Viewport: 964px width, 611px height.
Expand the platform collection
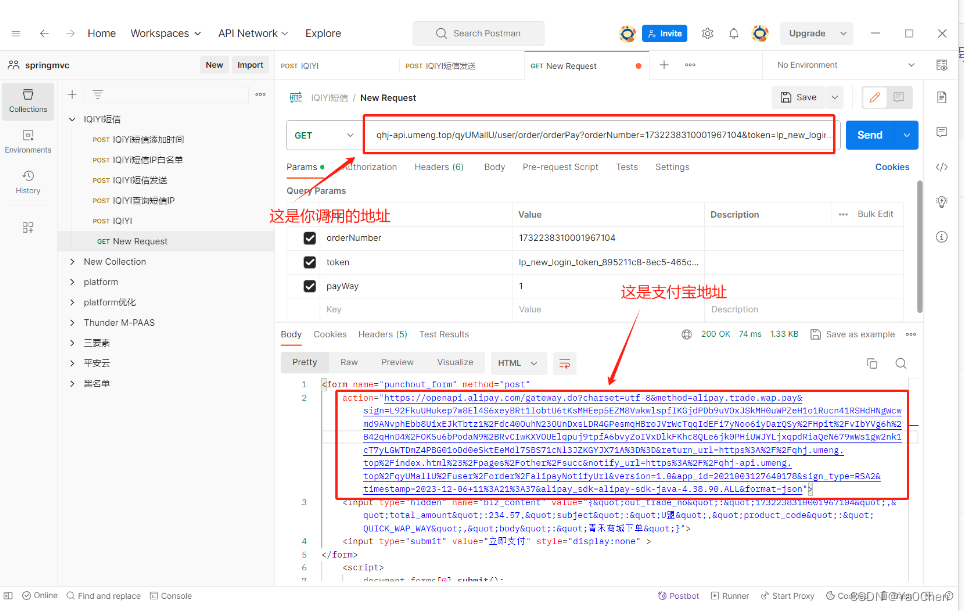pyautogui.click(x=72, y=282)
